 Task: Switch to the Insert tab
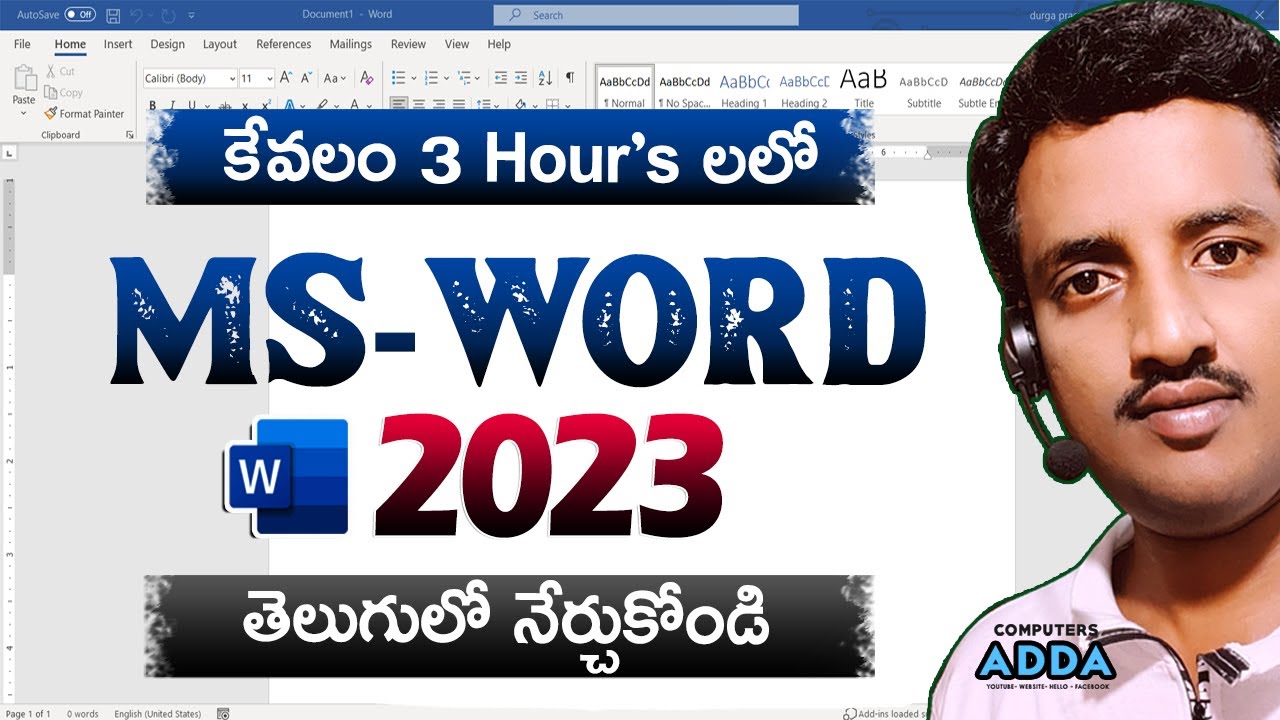click(118, 44)
